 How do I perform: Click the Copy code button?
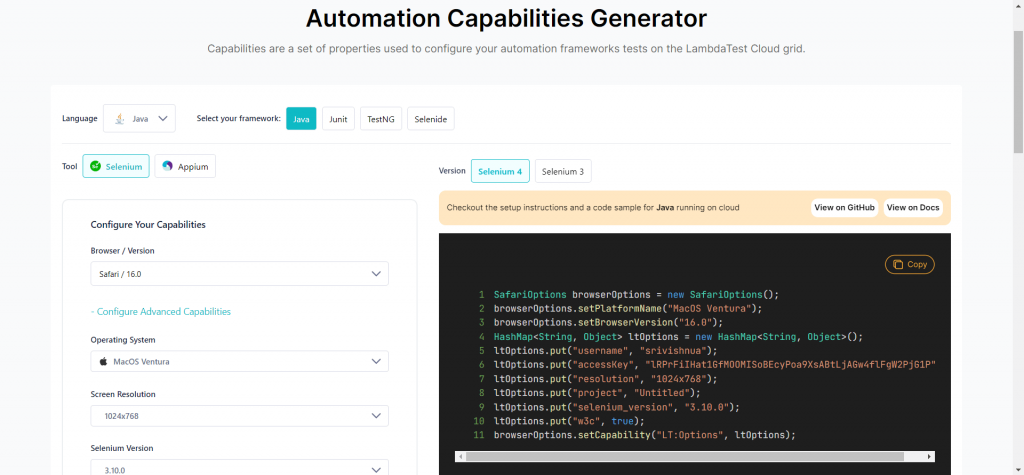909,264
